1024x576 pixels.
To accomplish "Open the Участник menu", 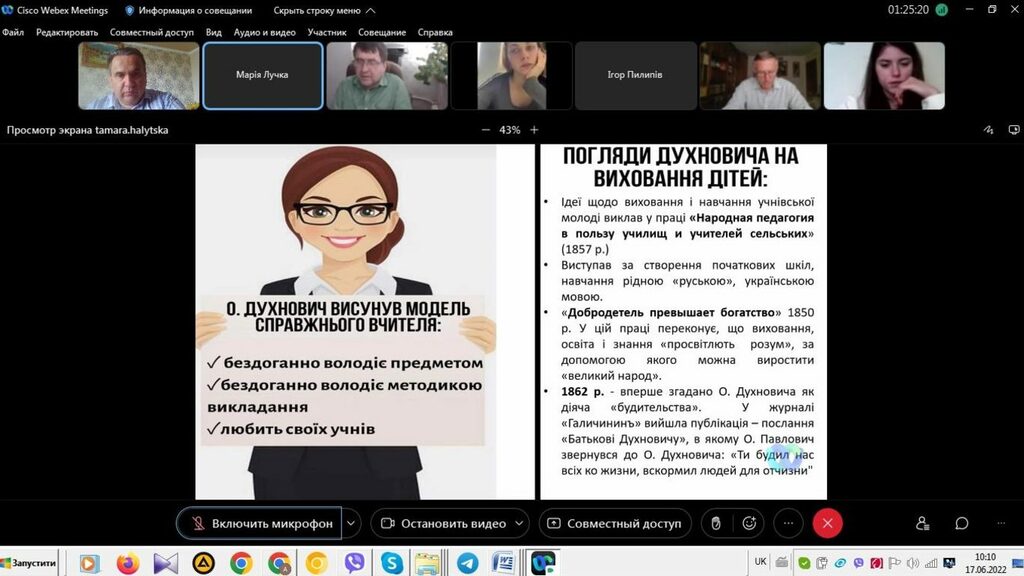I will click(x=327, y=32).
